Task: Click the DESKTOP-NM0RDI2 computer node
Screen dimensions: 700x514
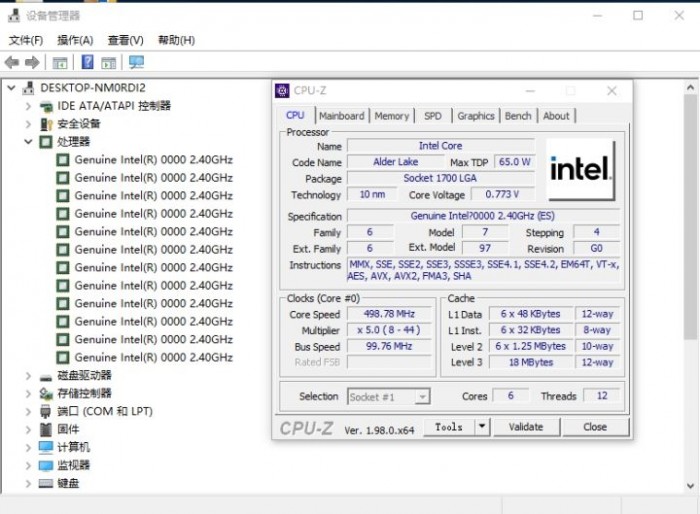Action: click(x=92, y=88)
